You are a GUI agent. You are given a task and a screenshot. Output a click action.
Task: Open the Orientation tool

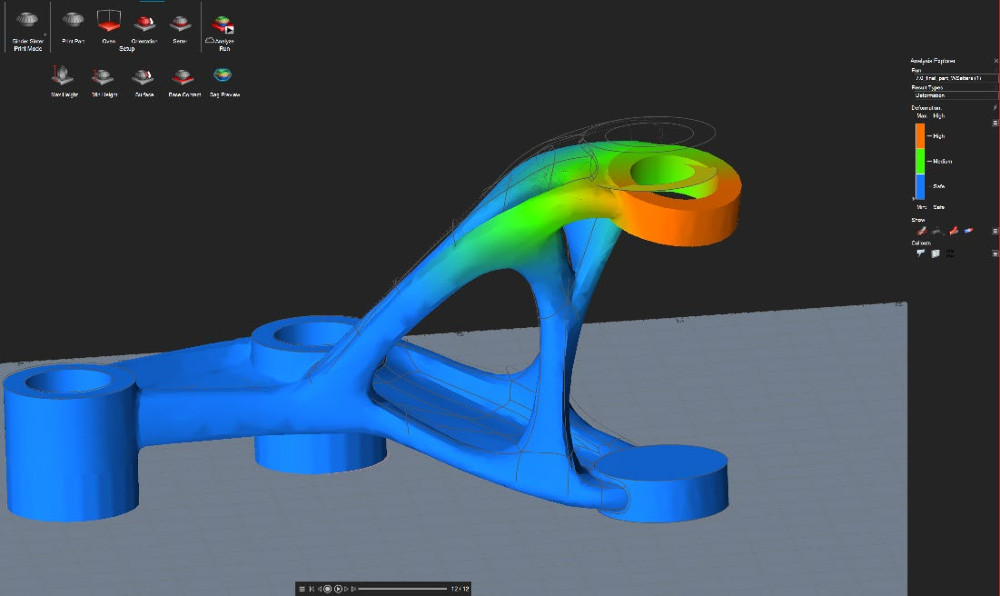pyautogui.click(x=144, y=23)
